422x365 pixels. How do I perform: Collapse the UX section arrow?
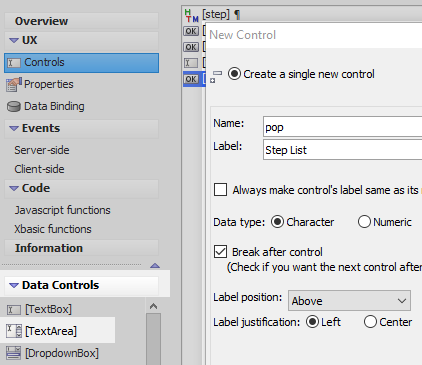pos(14,40)
